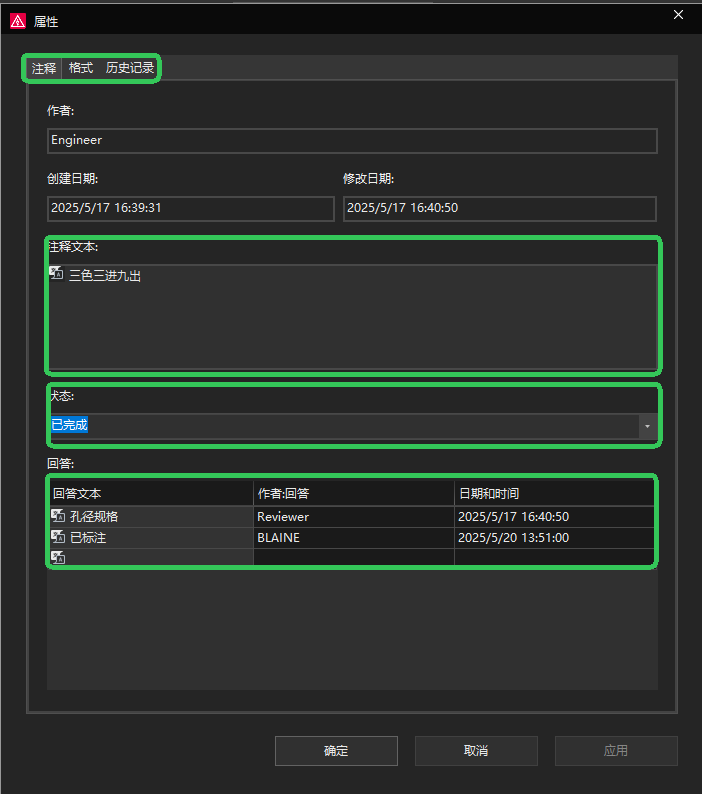Click the 已完成 status value
Viewport: 702px width, 794px height.
[69, 424]
